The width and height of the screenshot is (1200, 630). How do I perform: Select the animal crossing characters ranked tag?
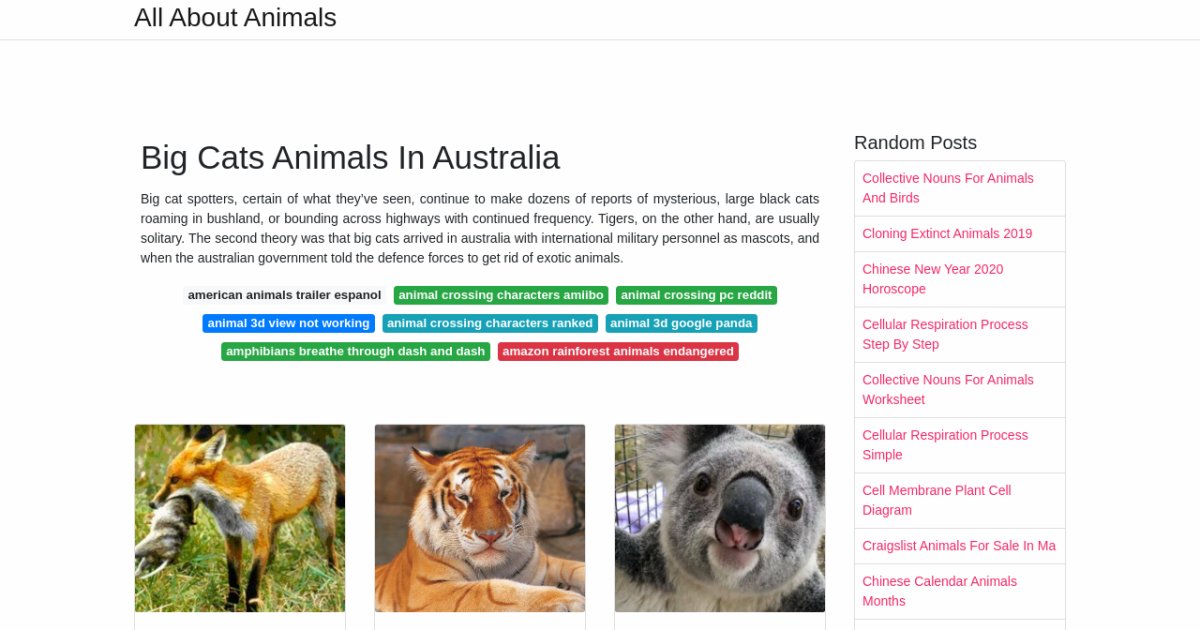point(490,323)
